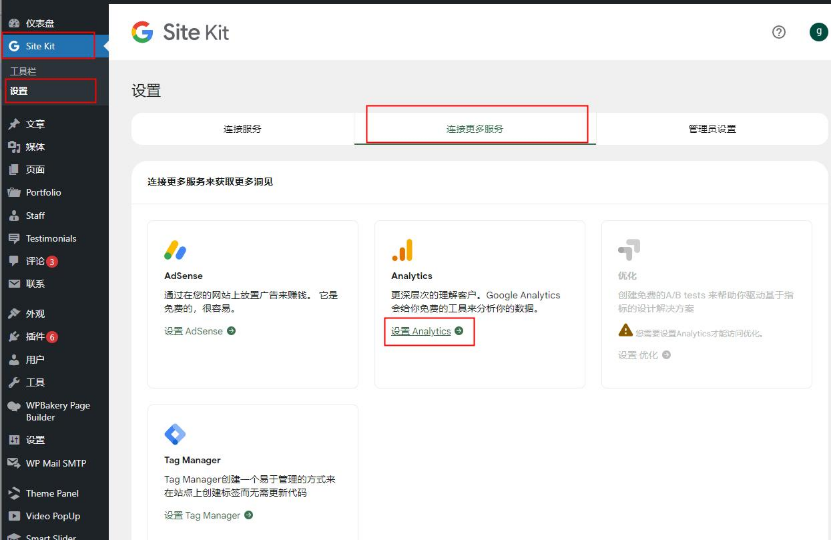Click the pushpin icon next to 文章

(14, 124)
